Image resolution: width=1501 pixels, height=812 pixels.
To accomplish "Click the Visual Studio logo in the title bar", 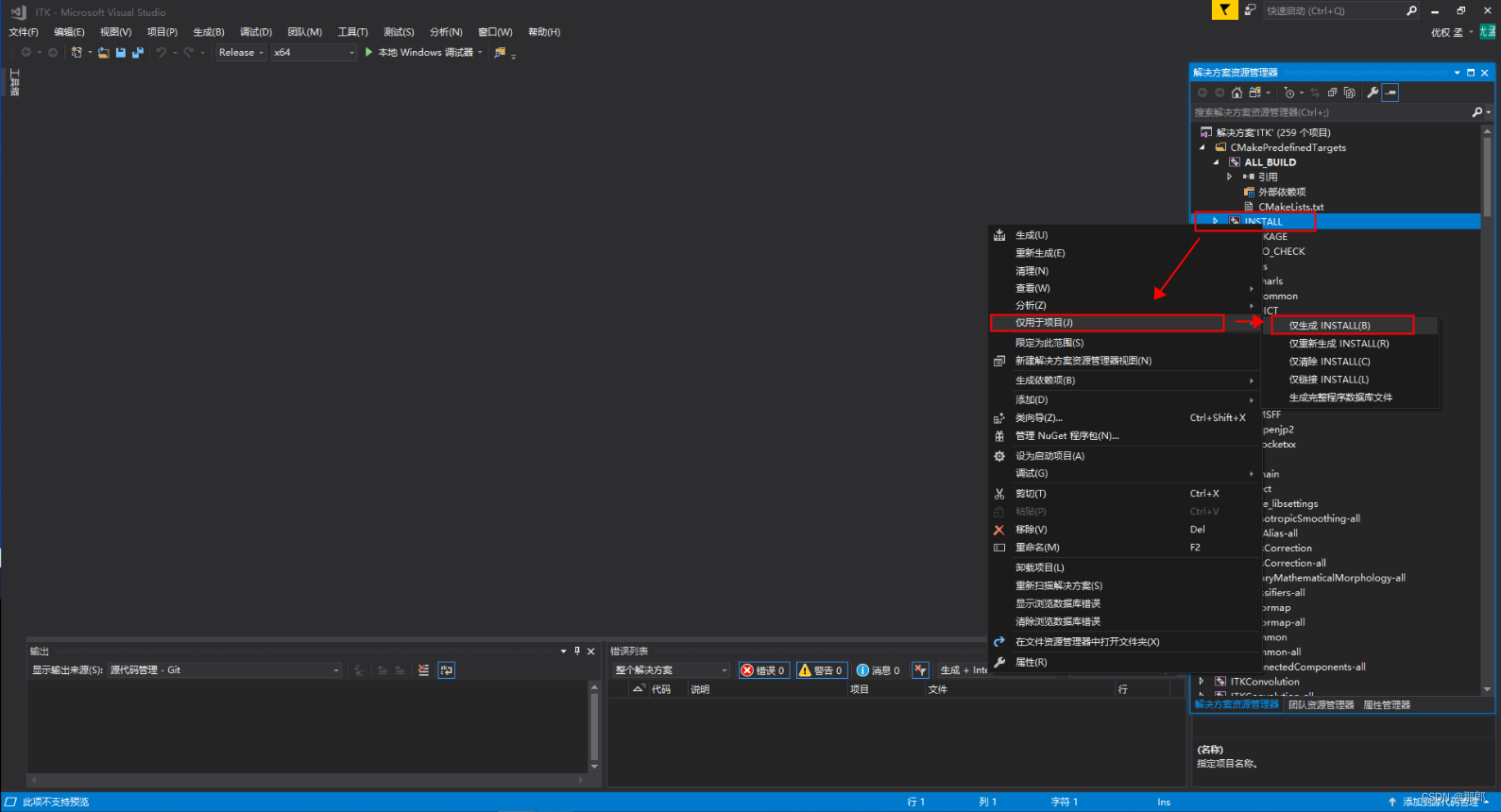I will [18, 12].
